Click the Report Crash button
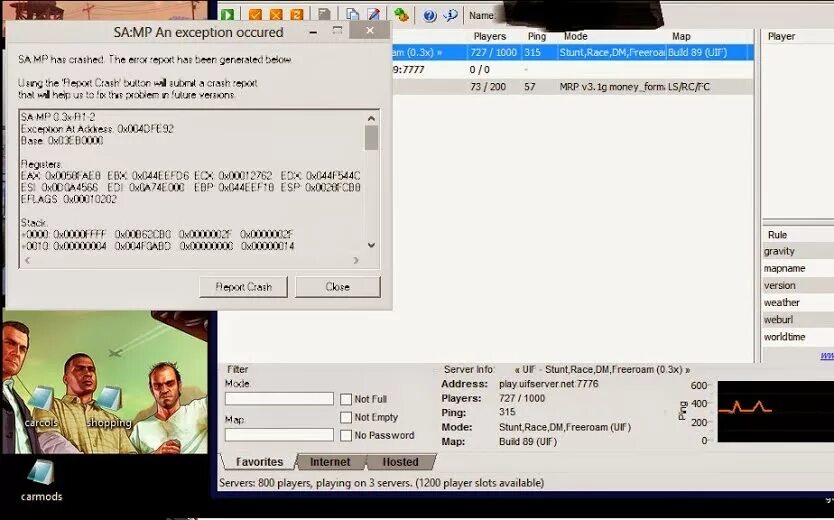The image size is (834, 520). [x=244, y=287]
